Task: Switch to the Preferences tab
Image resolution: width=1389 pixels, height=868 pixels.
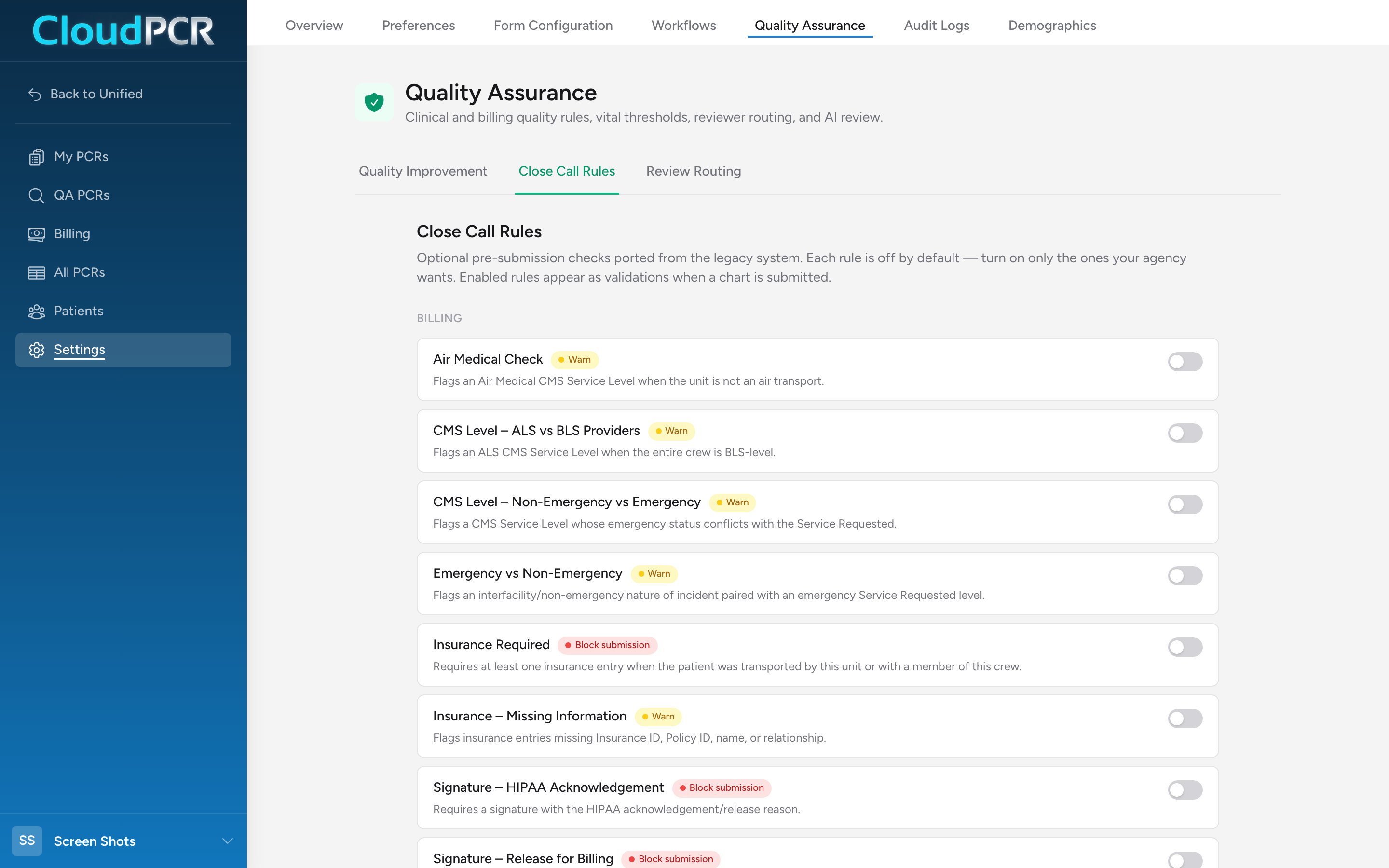Action: pyautogui.click(x=419, y=25)
